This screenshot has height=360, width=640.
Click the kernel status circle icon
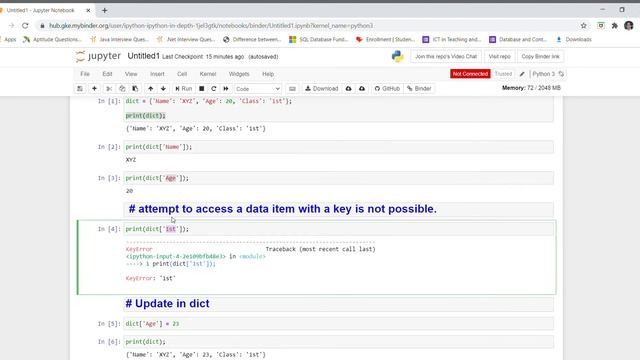[x=561, y=74]
